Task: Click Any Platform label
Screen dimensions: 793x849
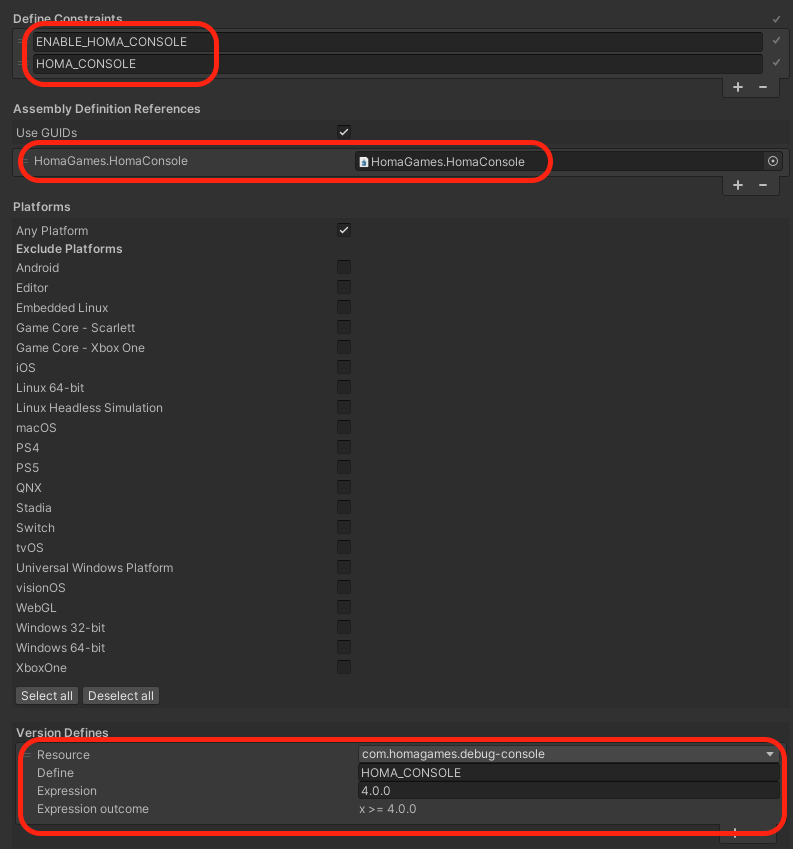Action: click(52, 231)
